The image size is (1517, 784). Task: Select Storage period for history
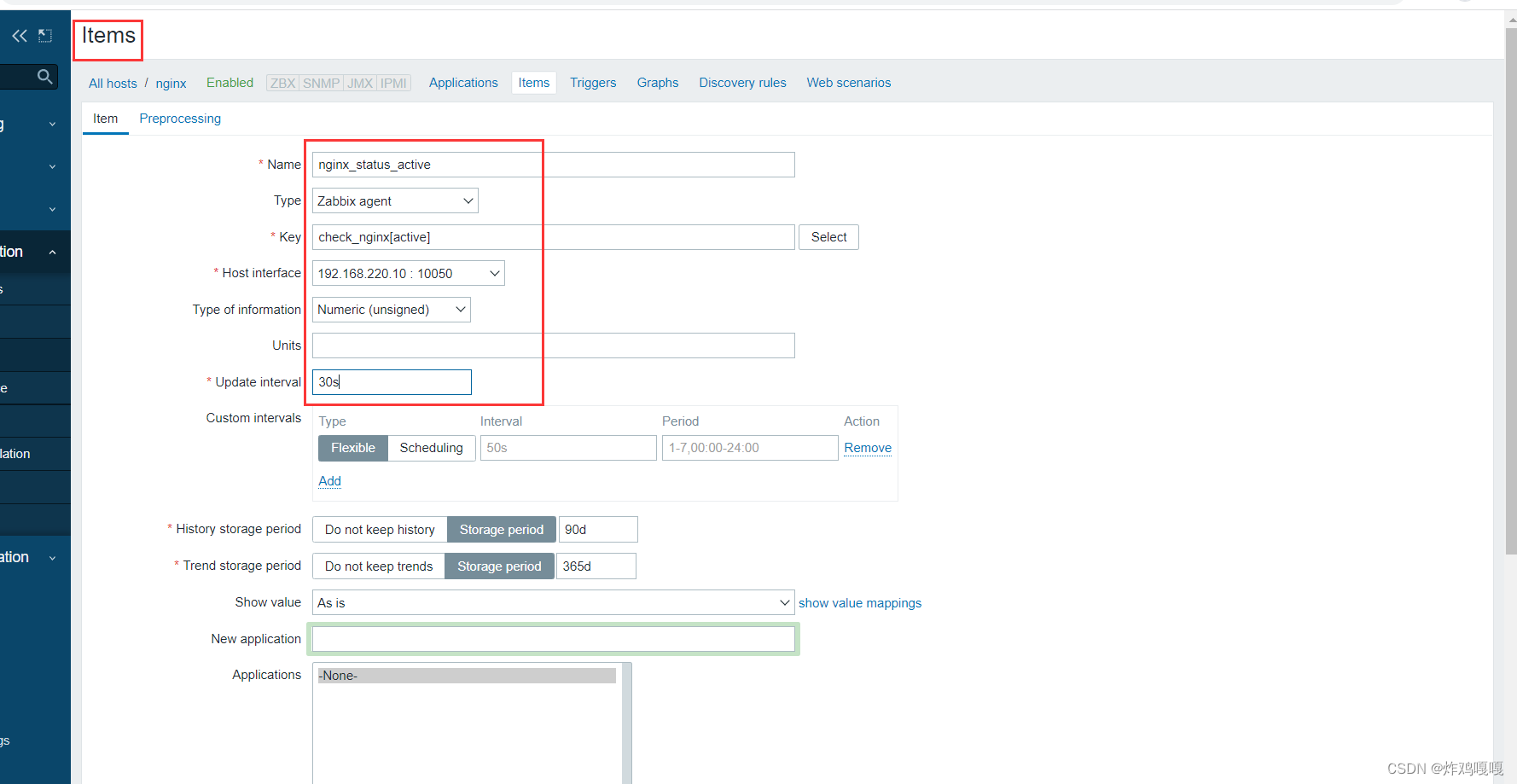502,530
